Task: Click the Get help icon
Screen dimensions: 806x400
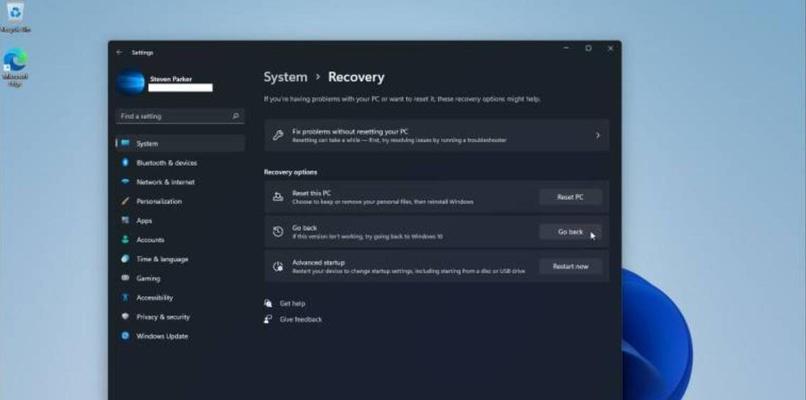Action: 268,303
